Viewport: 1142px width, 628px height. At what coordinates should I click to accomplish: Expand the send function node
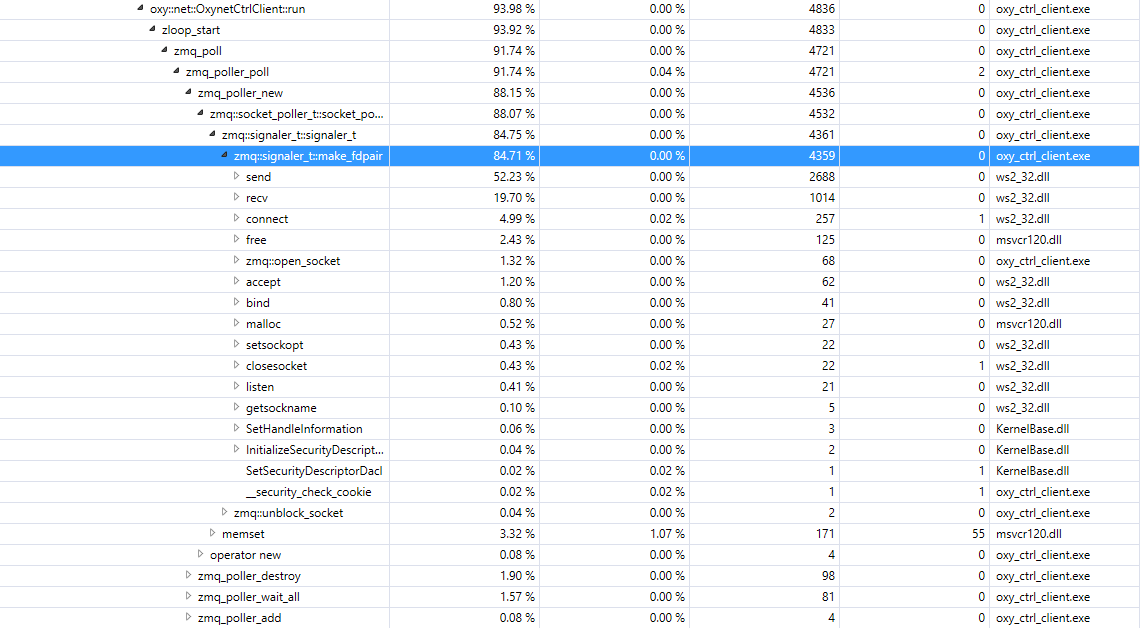click(x=237, y=177)
